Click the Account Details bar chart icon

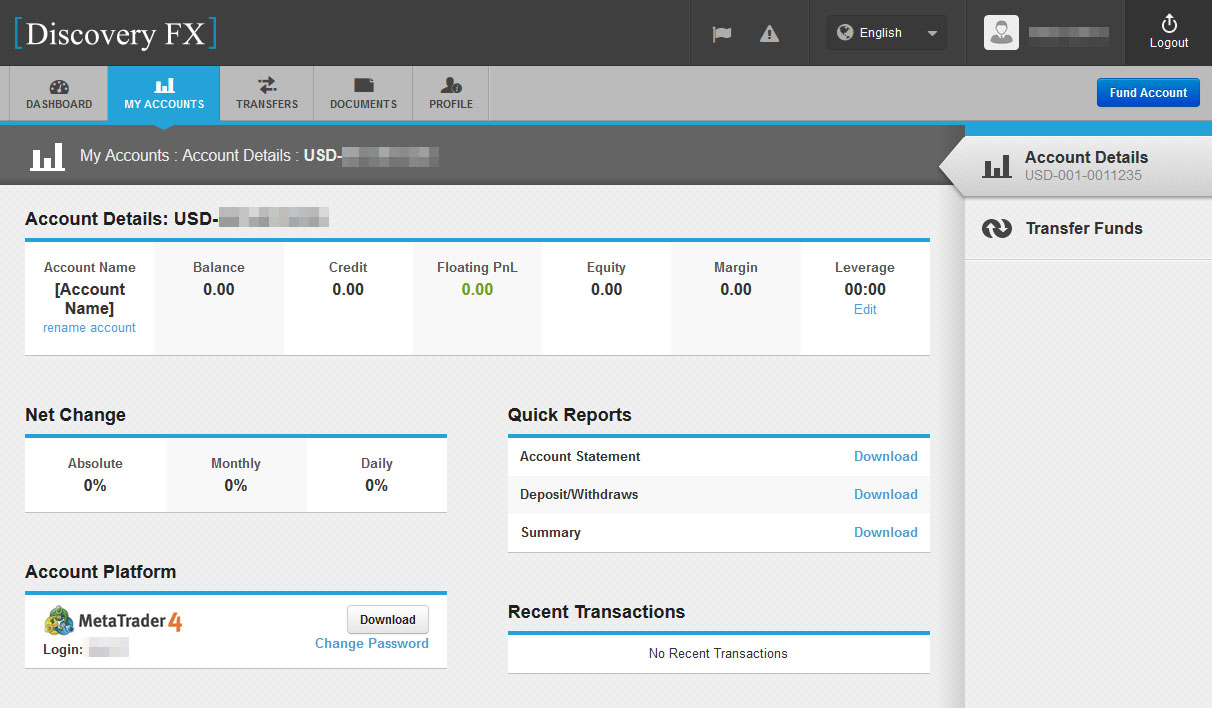[x=997, y=166]
